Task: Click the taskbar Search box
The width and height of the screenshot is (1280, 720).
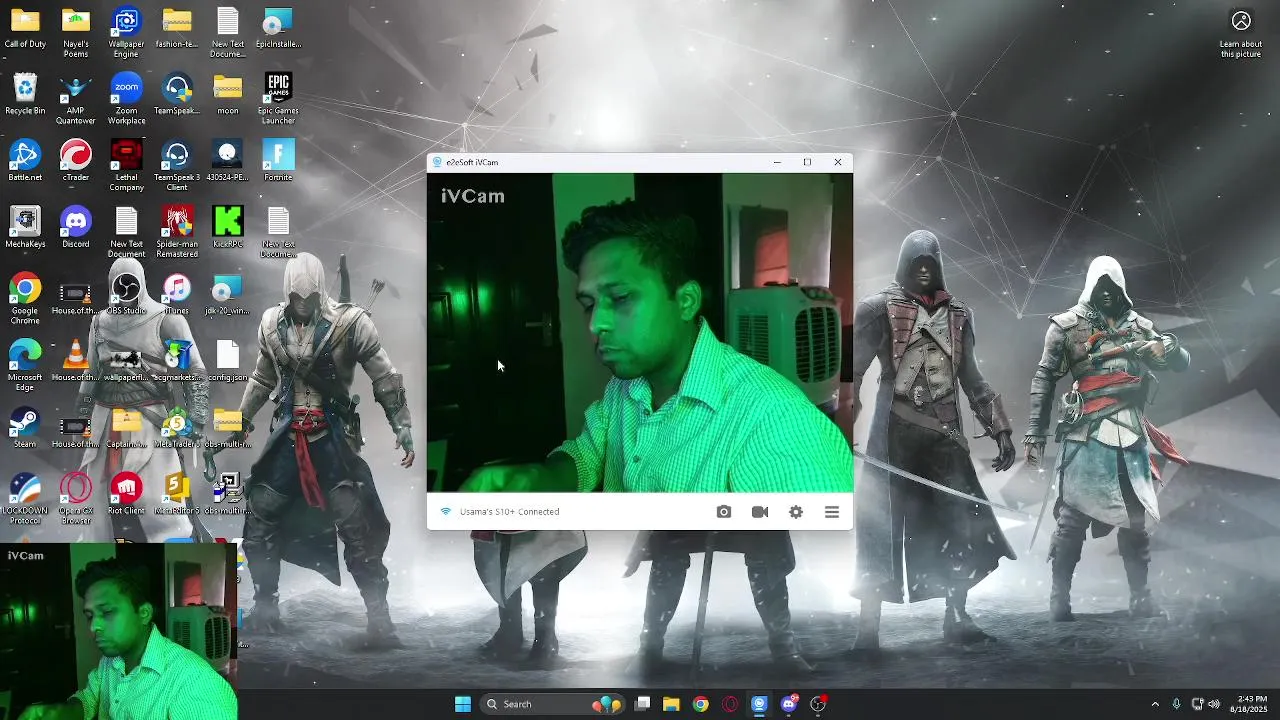Action: click(552, 704)
